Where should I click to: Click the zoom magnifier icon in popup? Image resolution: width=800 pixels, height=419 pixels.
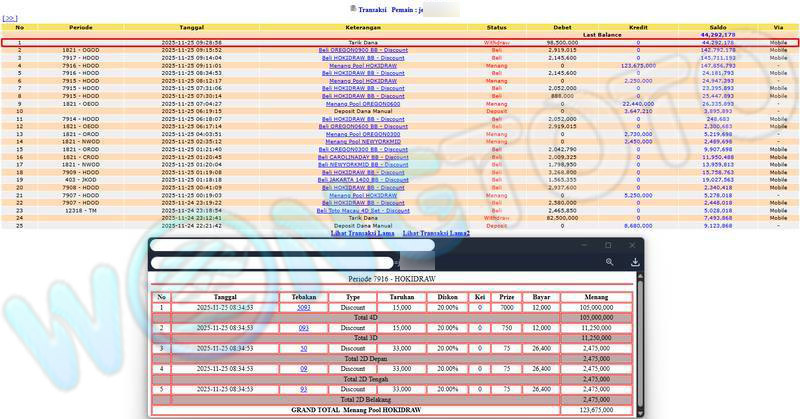tap(610, 262)
